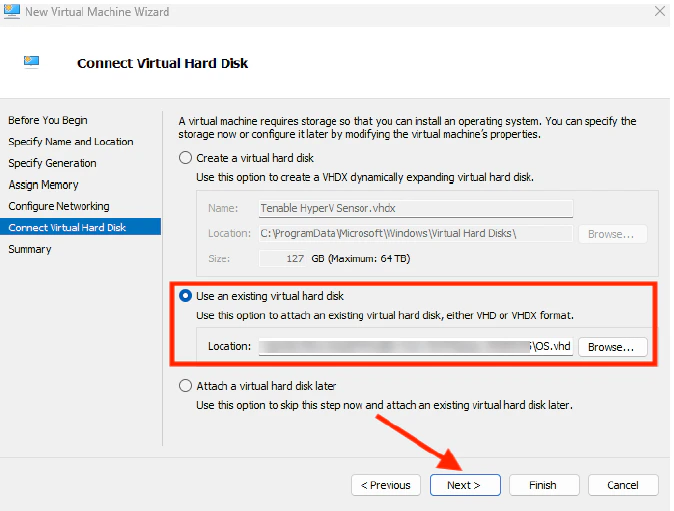Click the Location field for the new virtual disk
This screenshot has width=674, height=511.
(x=416, y=233)
